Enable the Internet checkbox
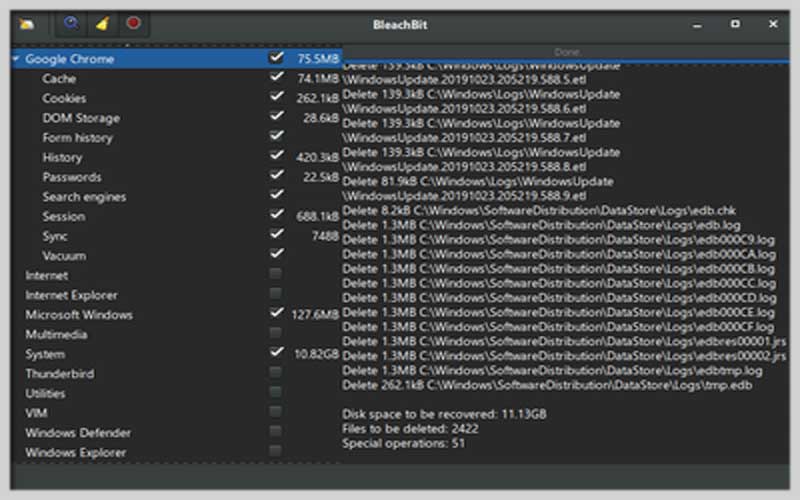This screenshot has height=500, width=800. 276,273
